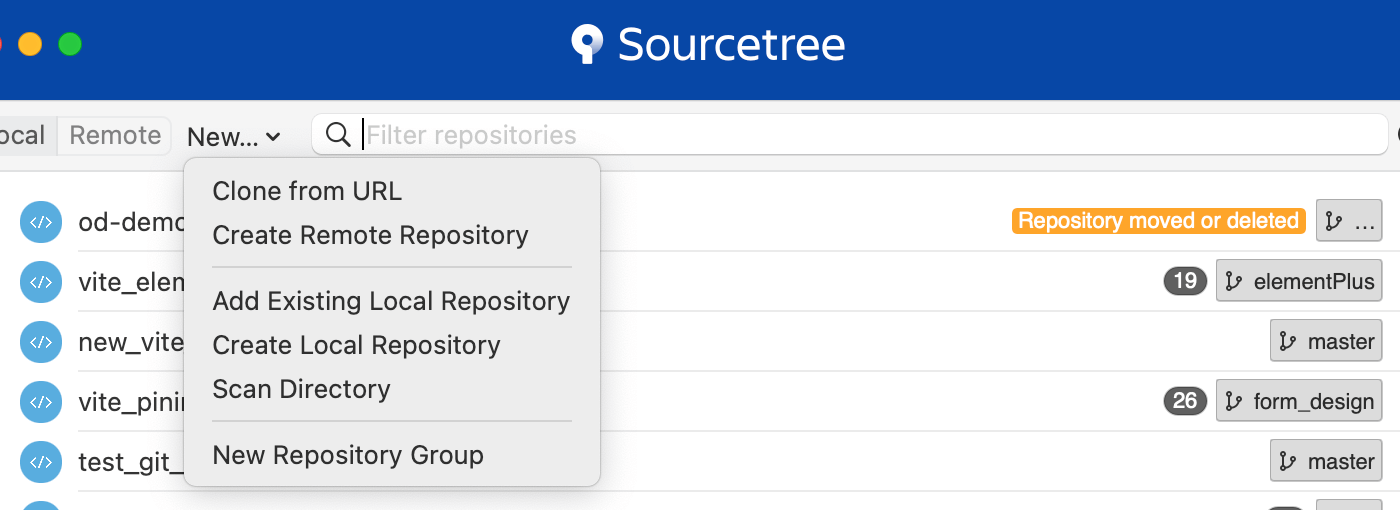Click the od-demo repository icon
The width and height of the screenshot is (1400, 510).
click(x=41, y=222)
